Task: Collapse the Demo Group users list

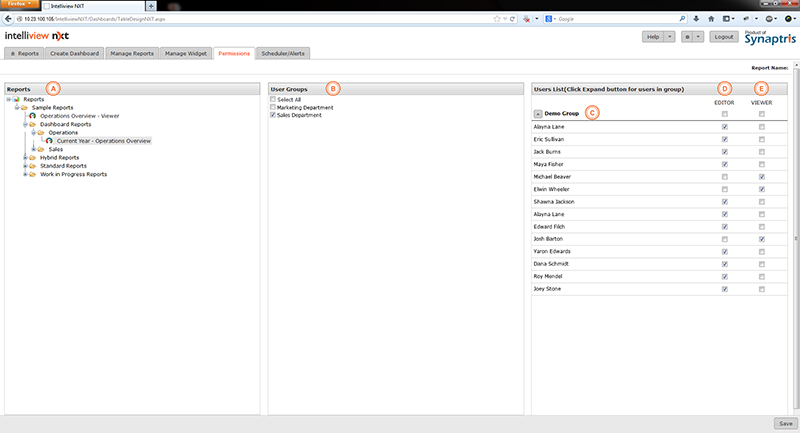Action: [x=538, y=114]
